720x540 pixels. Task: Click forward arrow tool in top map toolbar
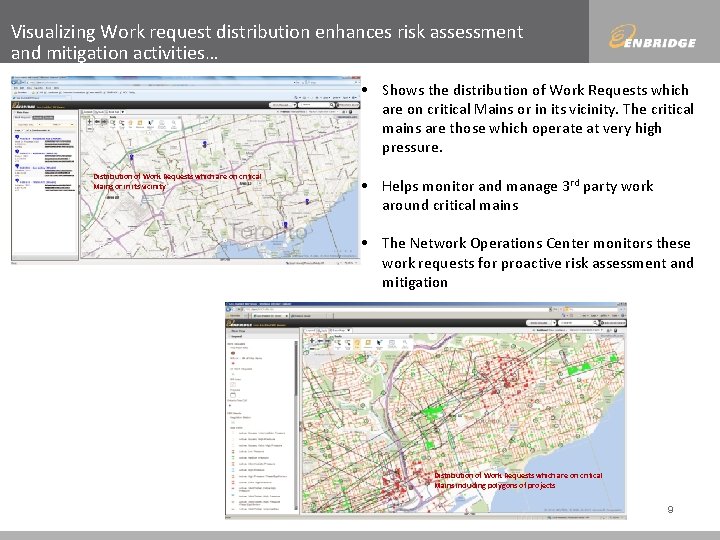(104, 122)
